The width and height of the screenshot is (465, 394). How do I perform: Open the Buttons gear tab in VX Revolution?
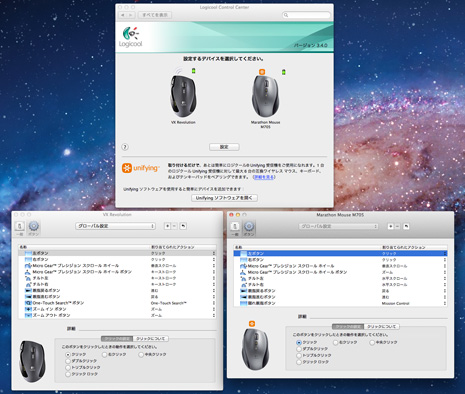coord(33,228)
